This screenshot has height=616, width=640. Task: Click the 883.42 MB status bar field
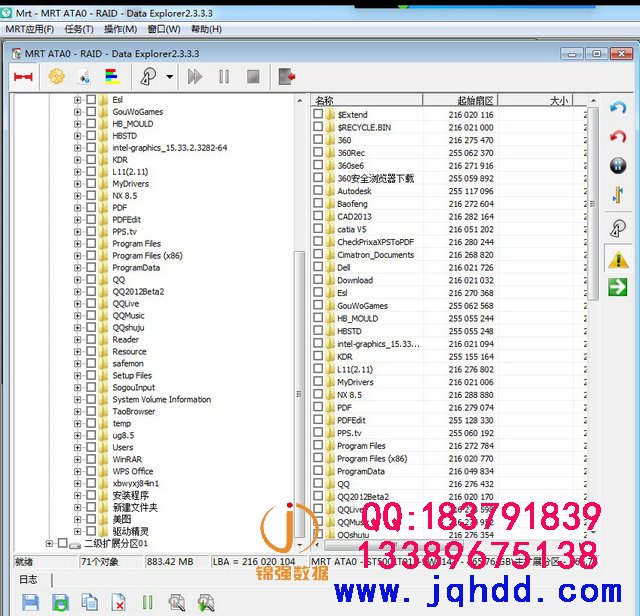click(x=176, y=562)
